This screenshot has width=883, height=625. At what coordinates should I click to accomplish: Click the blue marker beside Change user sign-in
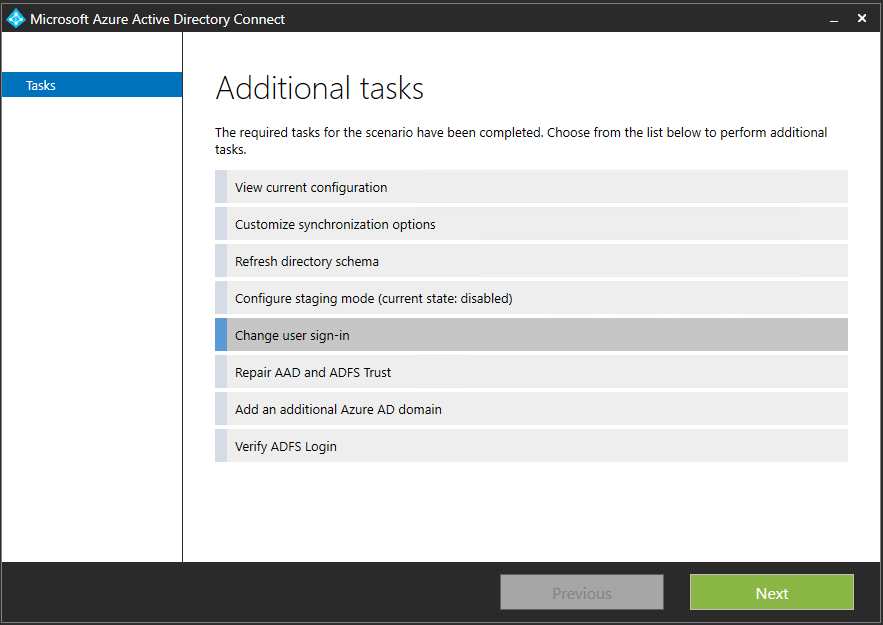coord(221,335)
